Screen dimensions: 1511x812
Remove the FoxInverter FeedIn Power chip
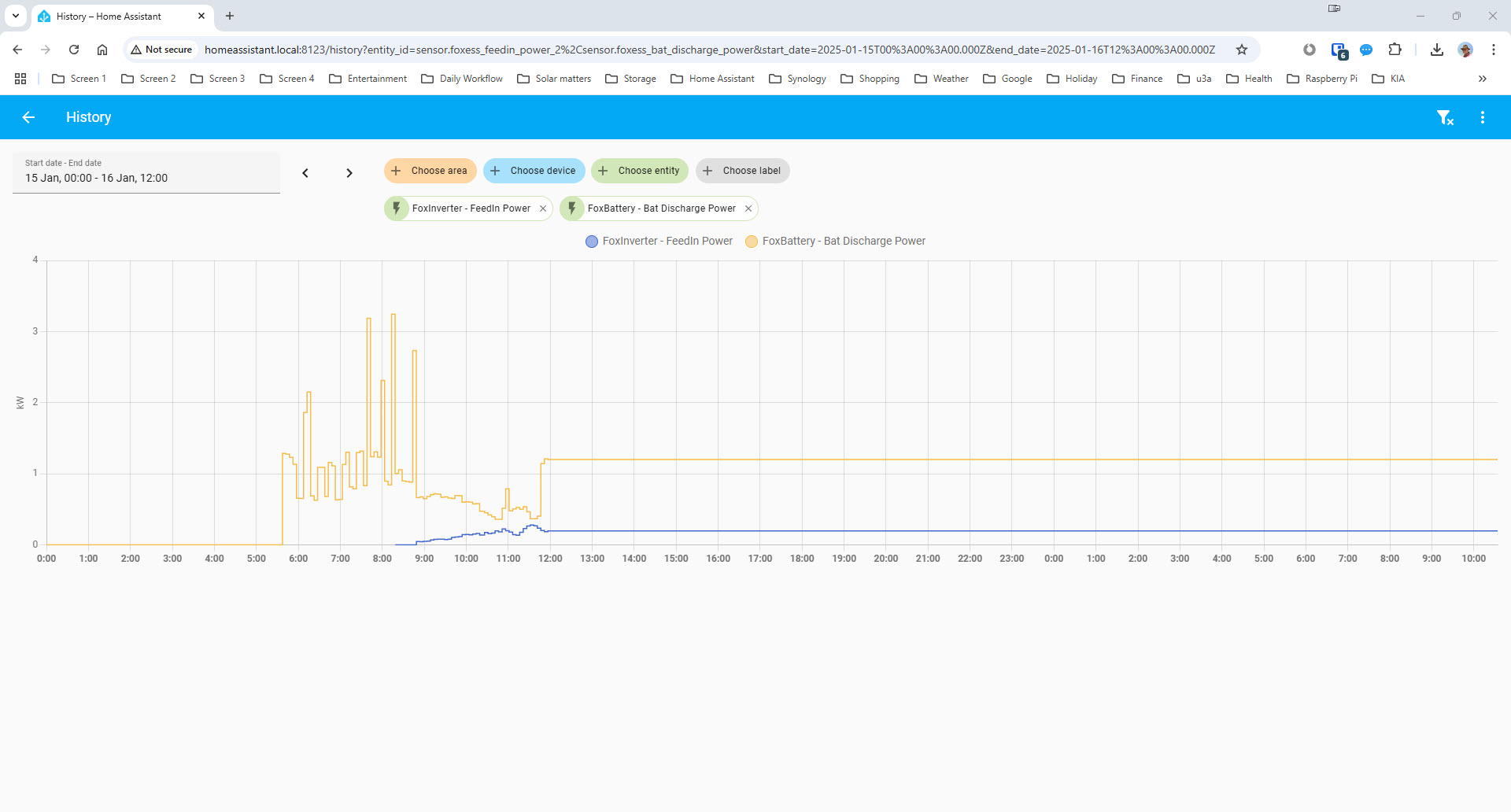click(543, 209)
